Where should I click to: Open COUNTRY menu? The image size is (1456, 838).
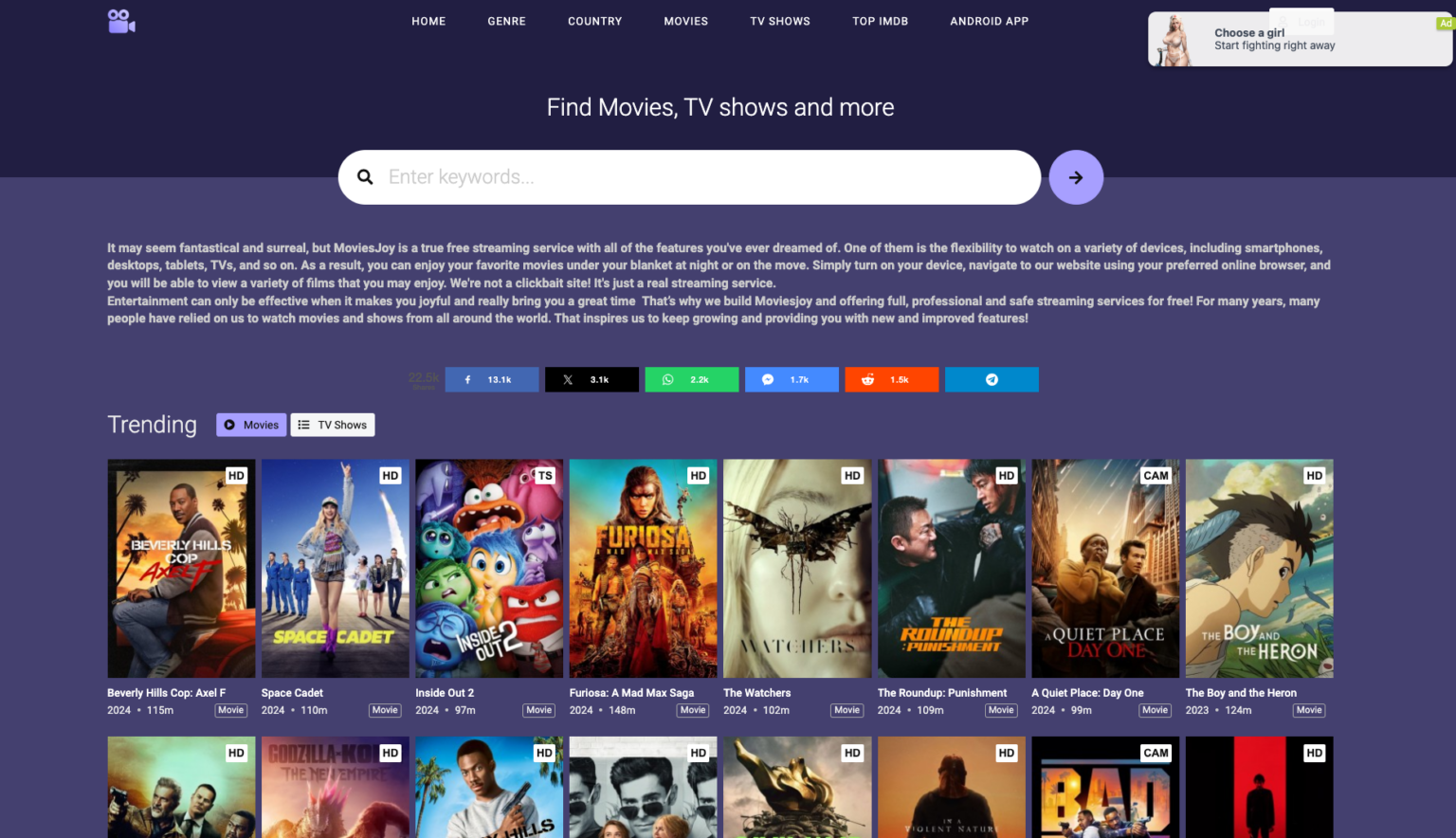click(x=595, y=21)
